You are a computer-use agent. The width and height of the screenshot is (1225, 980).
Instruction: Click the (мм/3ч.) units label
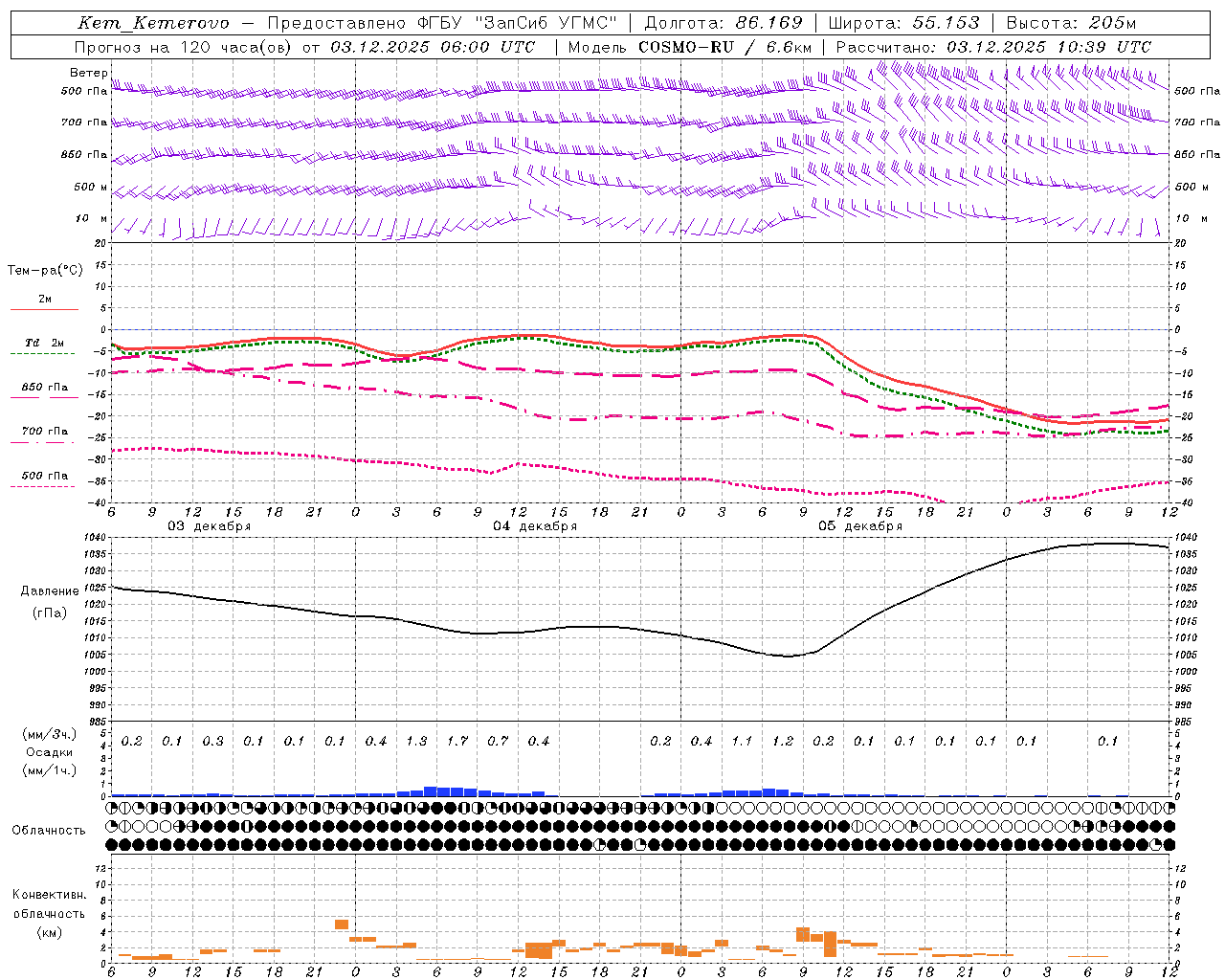point(50,734)
